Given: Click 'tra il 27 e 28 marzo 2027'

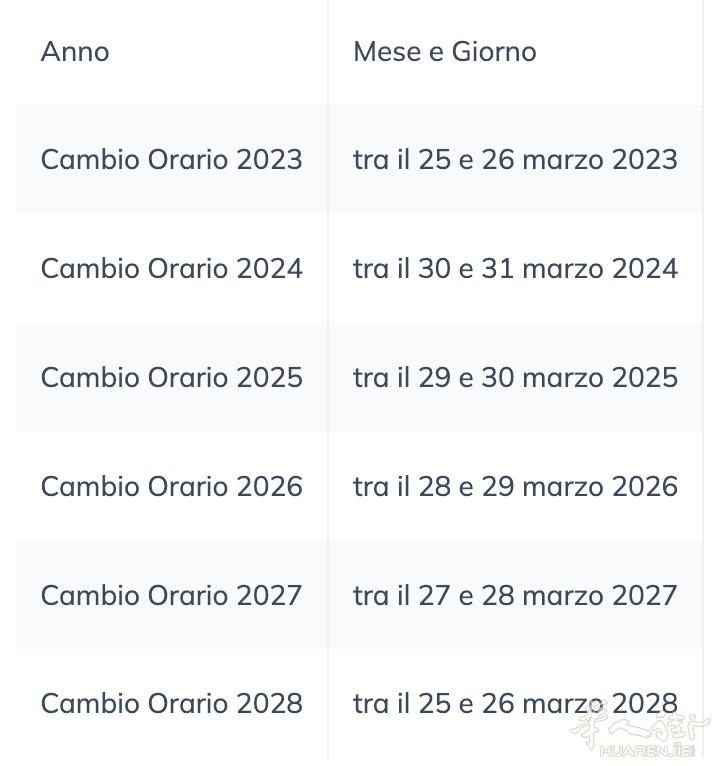Looking at the screenshot, I should click(515, 596).
